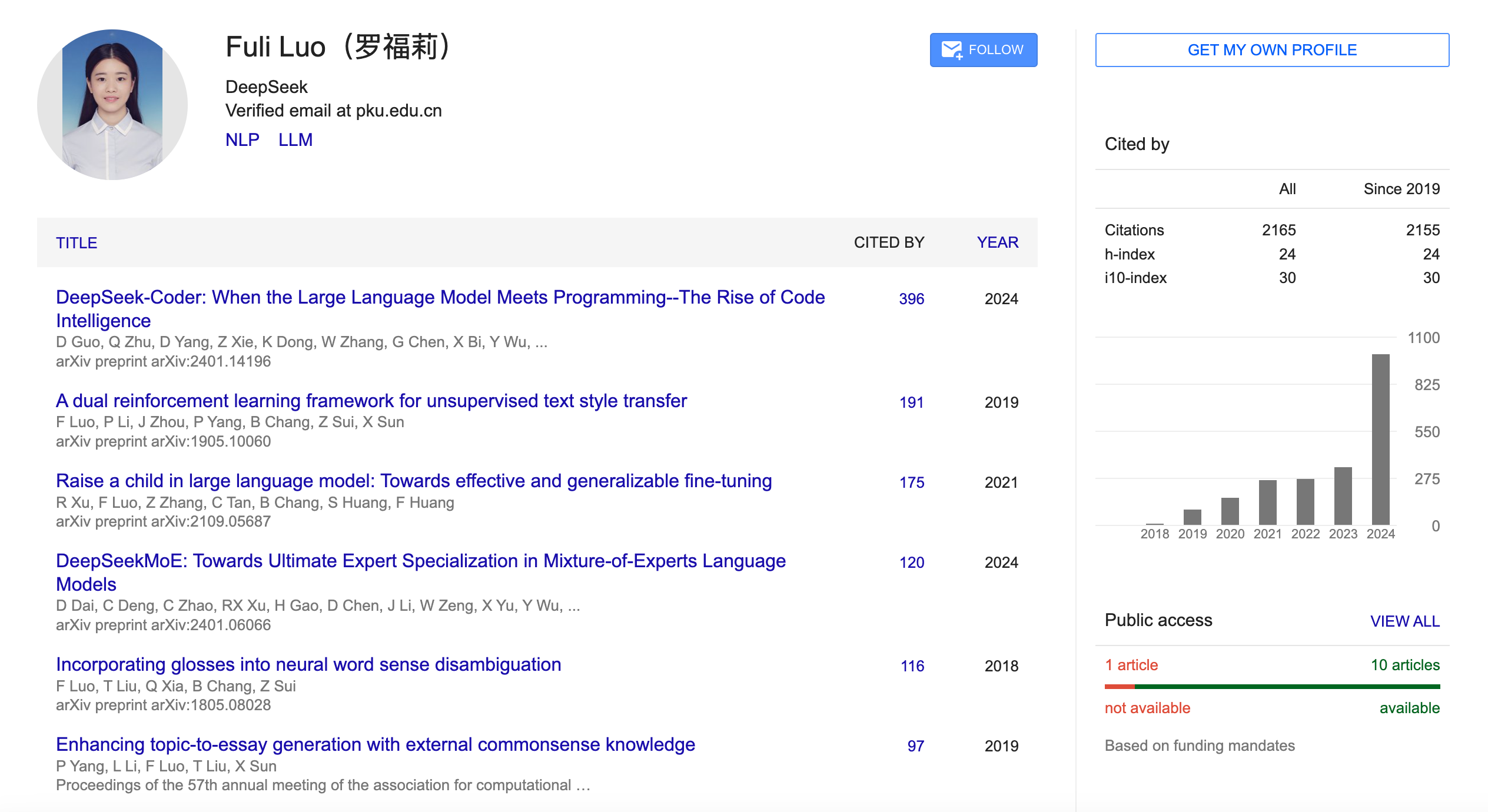Click the 2155 citations since 2019 value
1488x812 pixels.
pyautogui.click(x=1423, y=230)
